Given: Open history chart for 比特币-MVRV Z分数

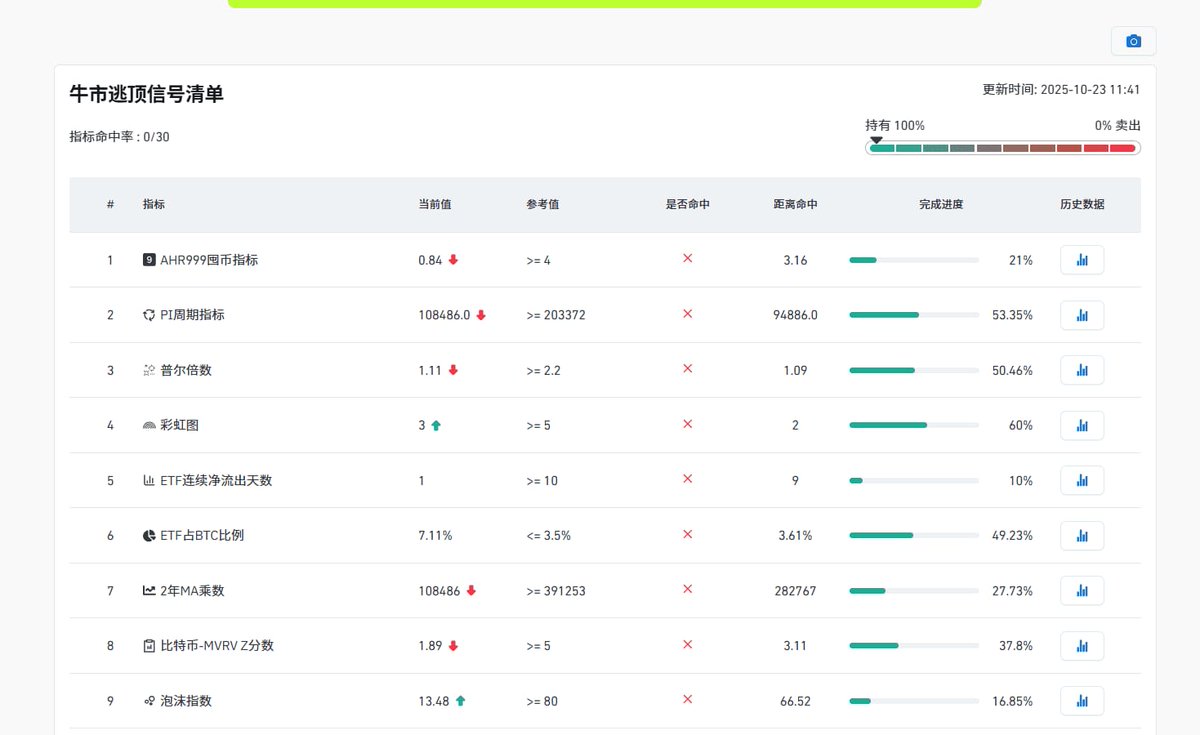Looking at the screenshot, I should click(1082, 646).
